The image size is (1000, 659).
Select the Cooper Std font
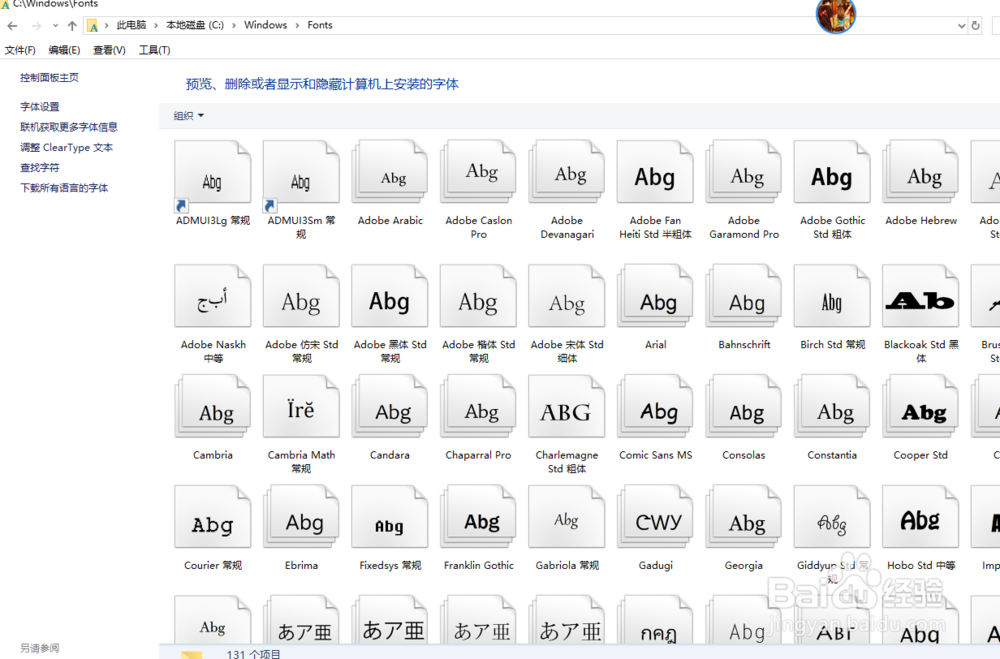tap(921, 406)
